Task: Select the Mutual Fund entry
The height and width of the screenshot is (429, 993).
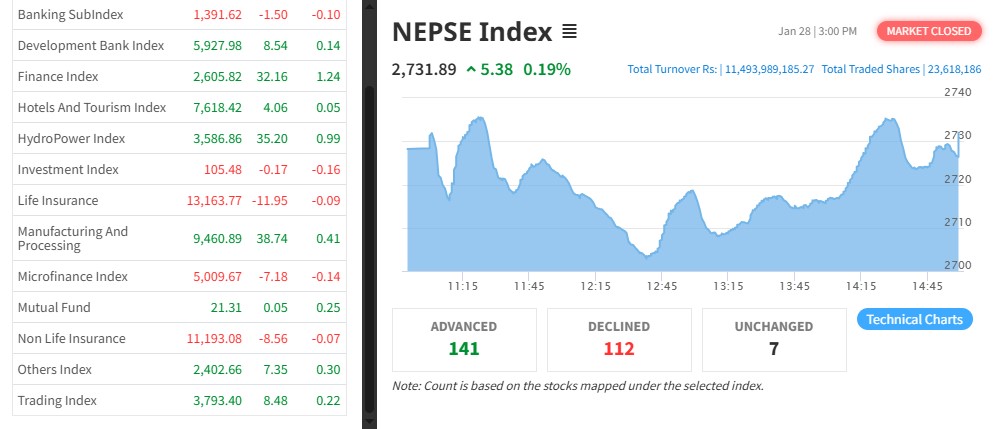Action: (54, 308)
